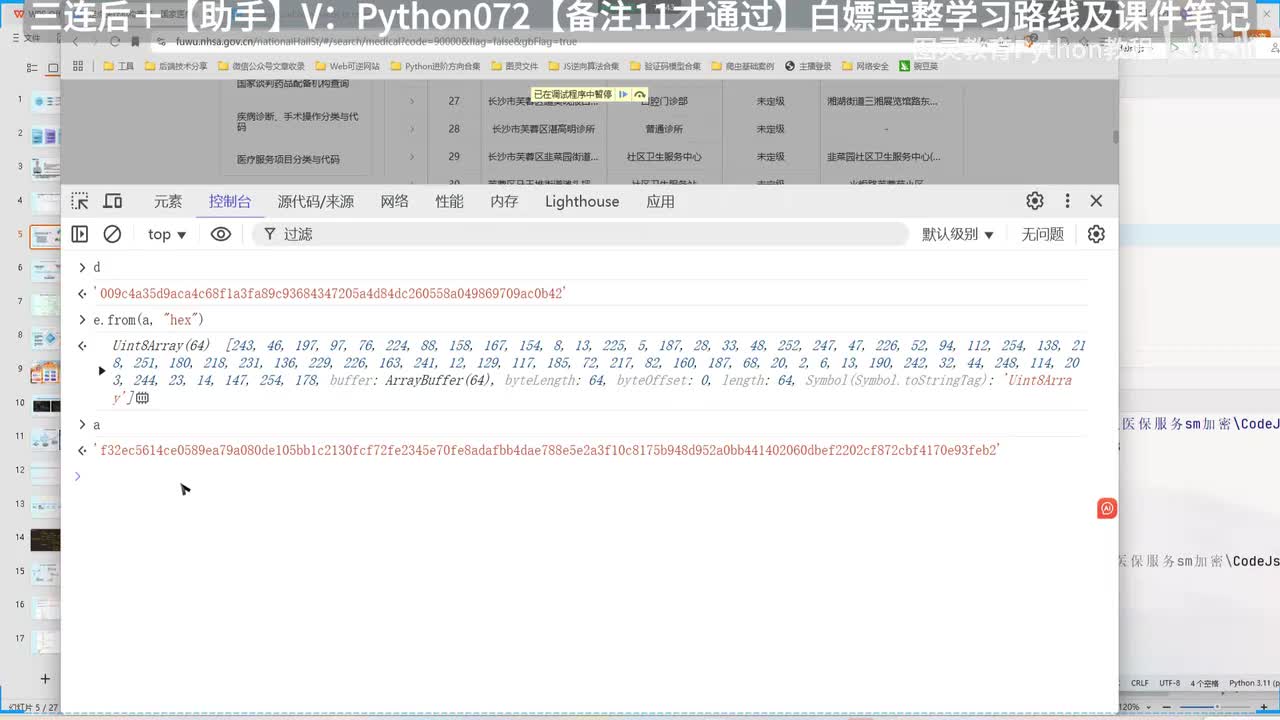Open DevTools settings gear beside the tabs
1280x720 pixels.
(1035, 201)
